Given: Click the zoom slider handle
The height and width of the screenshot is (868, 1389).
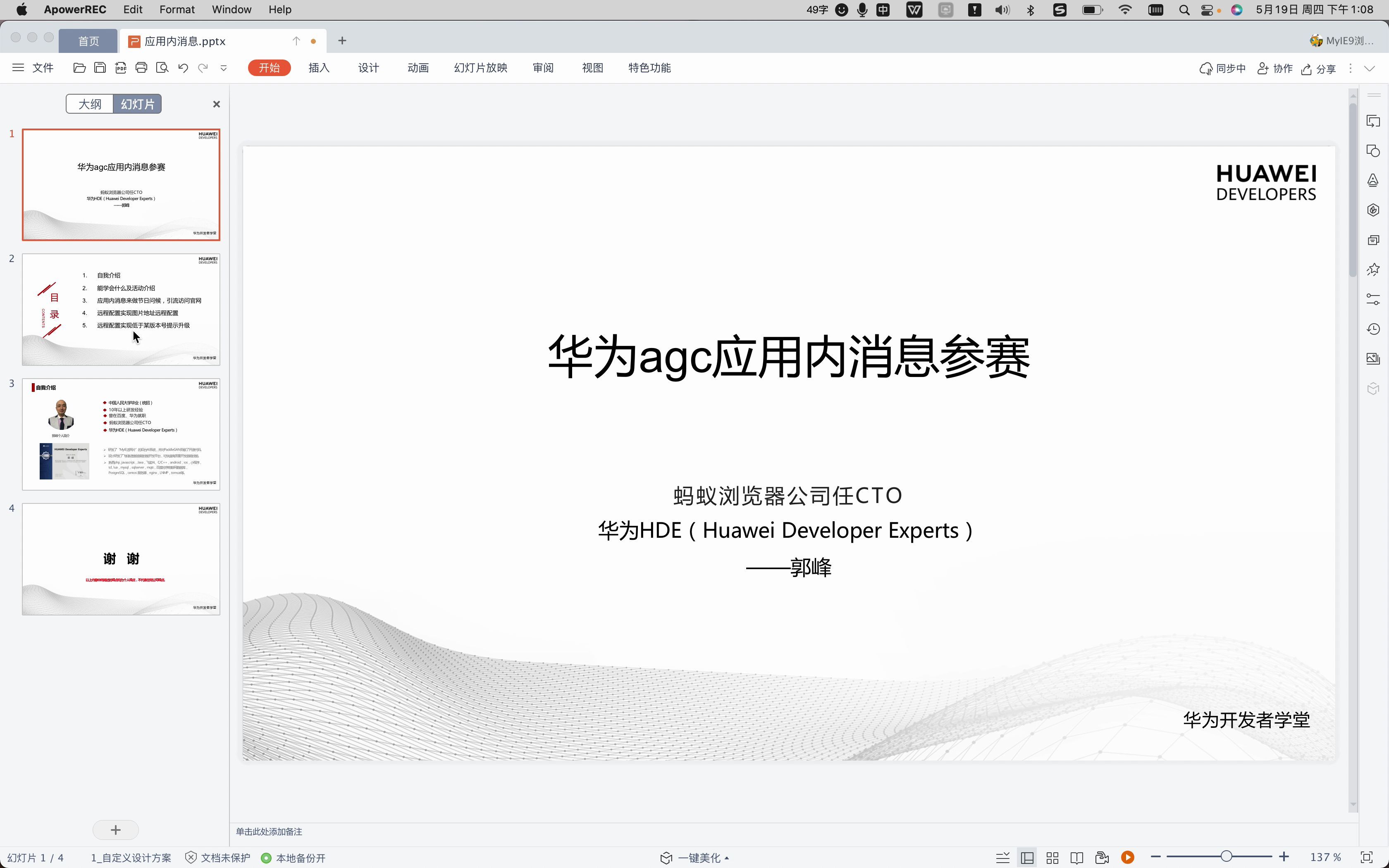Looking at the screenshot, I should pos(1226,856).
